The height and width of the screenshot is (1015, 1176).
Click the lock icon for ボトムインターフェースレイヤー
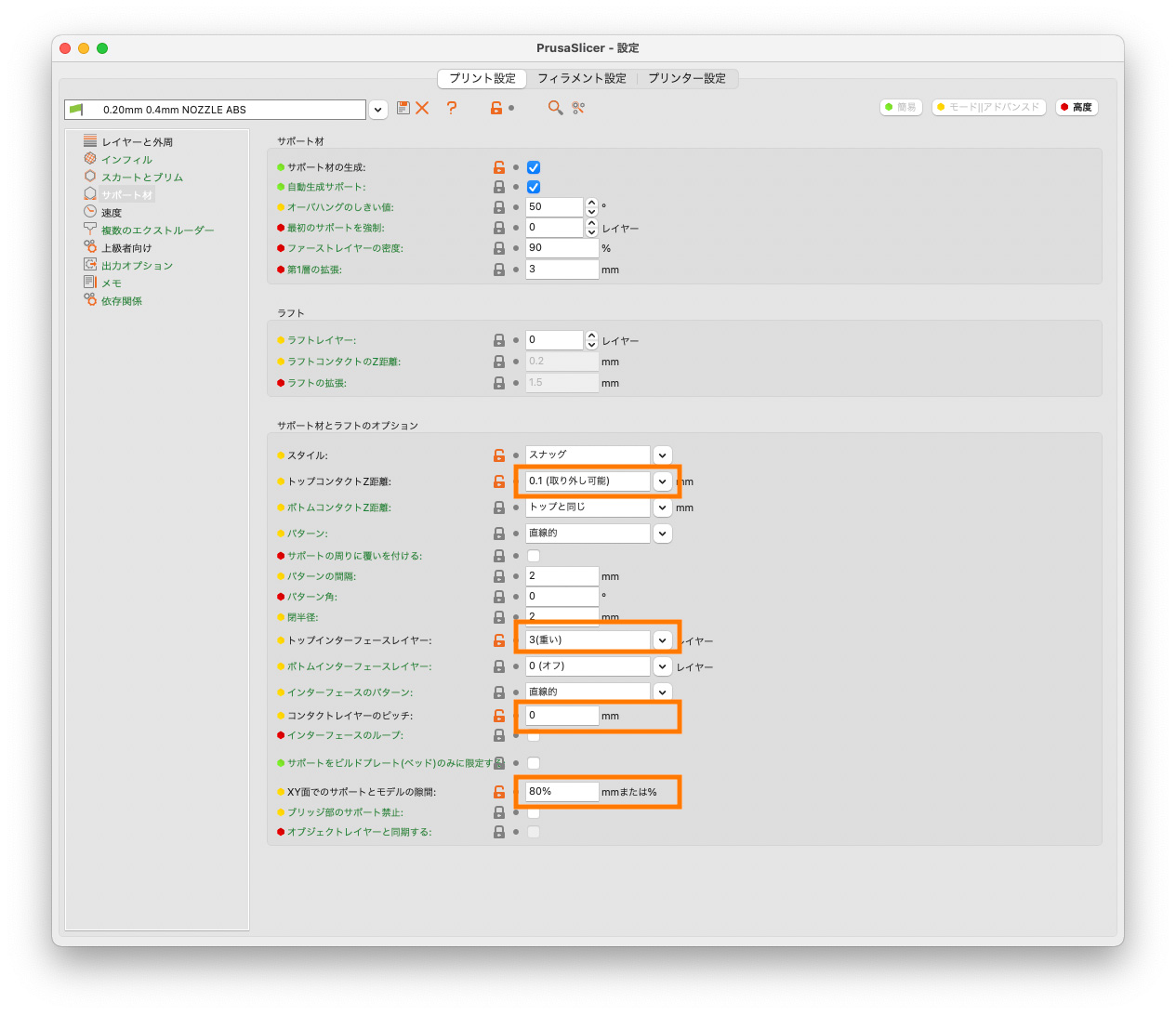point(499,666)
